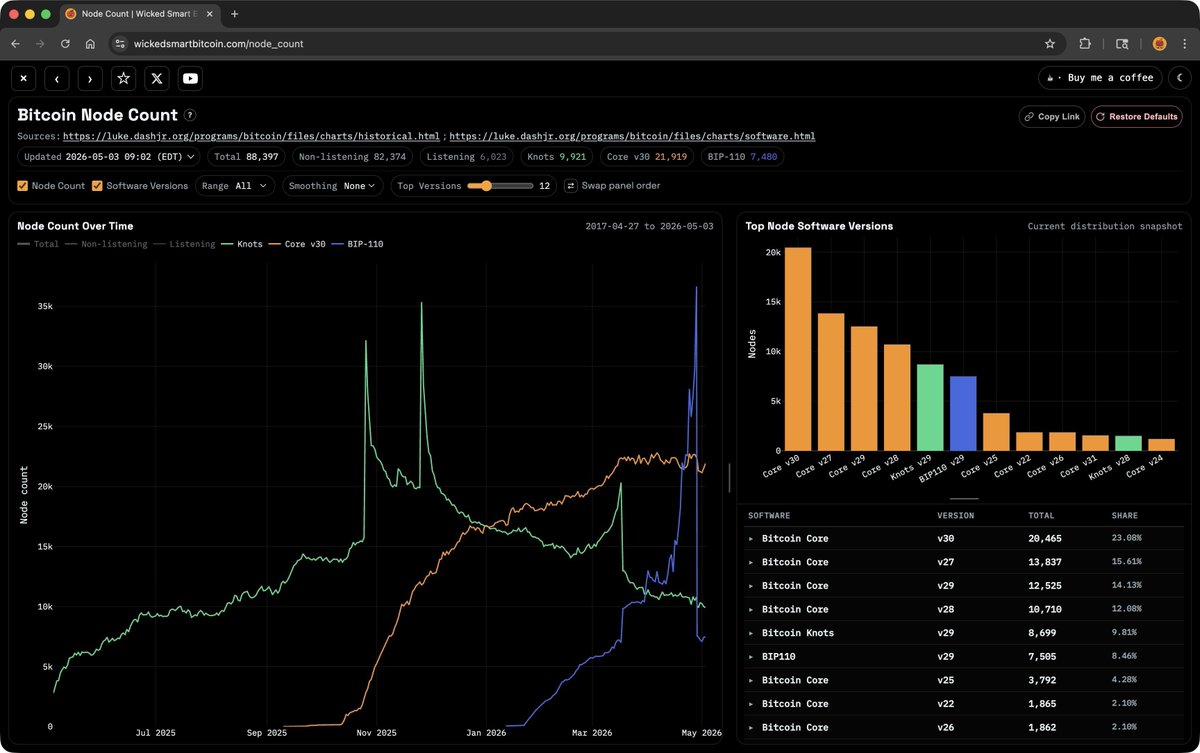Open a new browser tab with plus
Viewport: 1200px width, 753px height.
(x=235, y=15)
